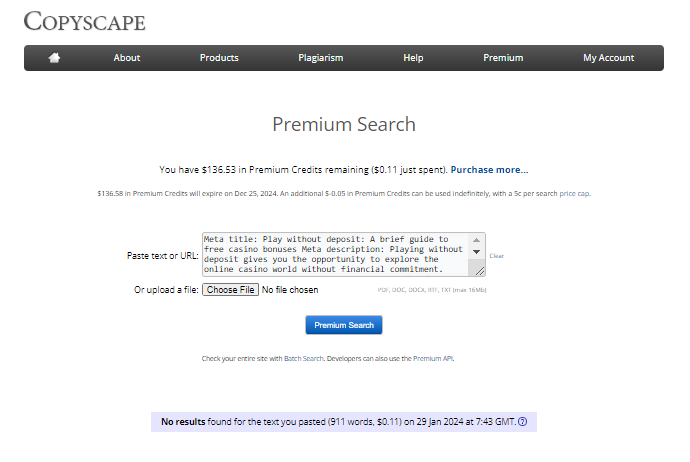Open the Products menu
Image resolution: width=690 pixels, height=462 pixels.
[219, 58]
